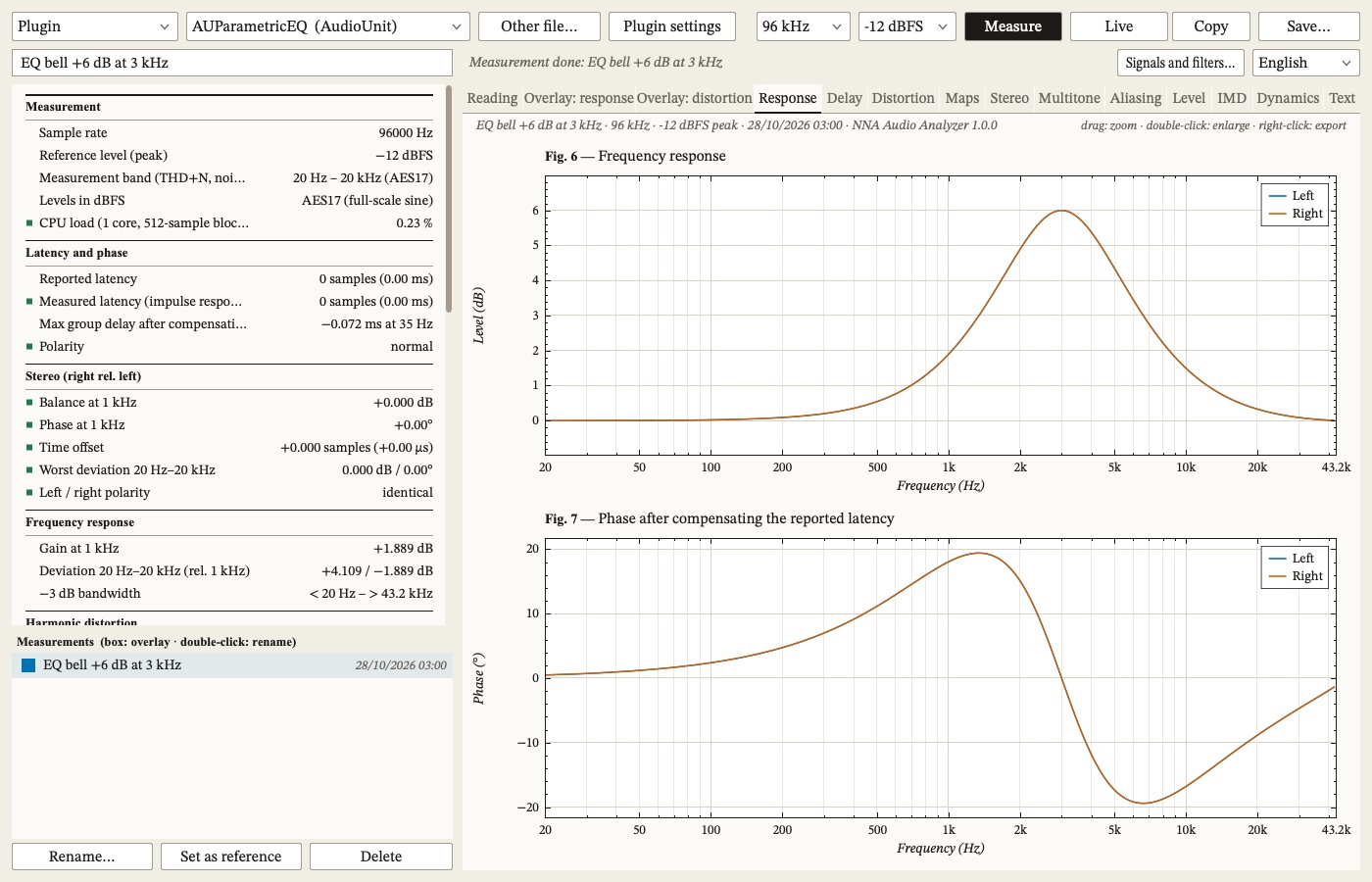This screenshot has width=1372, height=882.
Task: Click the Rename... button
Action: click(x=82, y=857)
